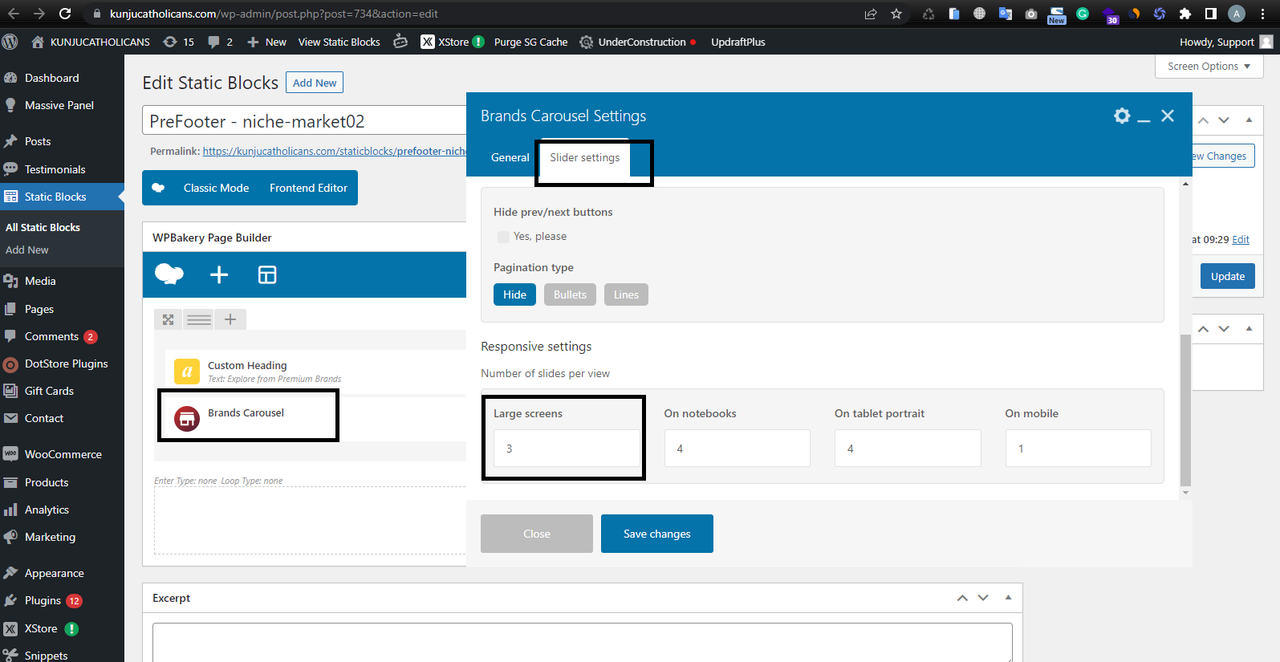The width and height of the screenshot is (1280, 662).
Task: Open the Screen Options dropdown
Action: tap(1209, 66)
